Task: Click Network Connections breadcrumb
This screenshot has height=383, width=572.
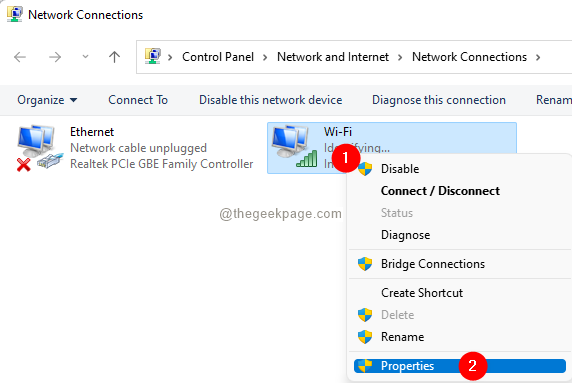Action: 469,57
